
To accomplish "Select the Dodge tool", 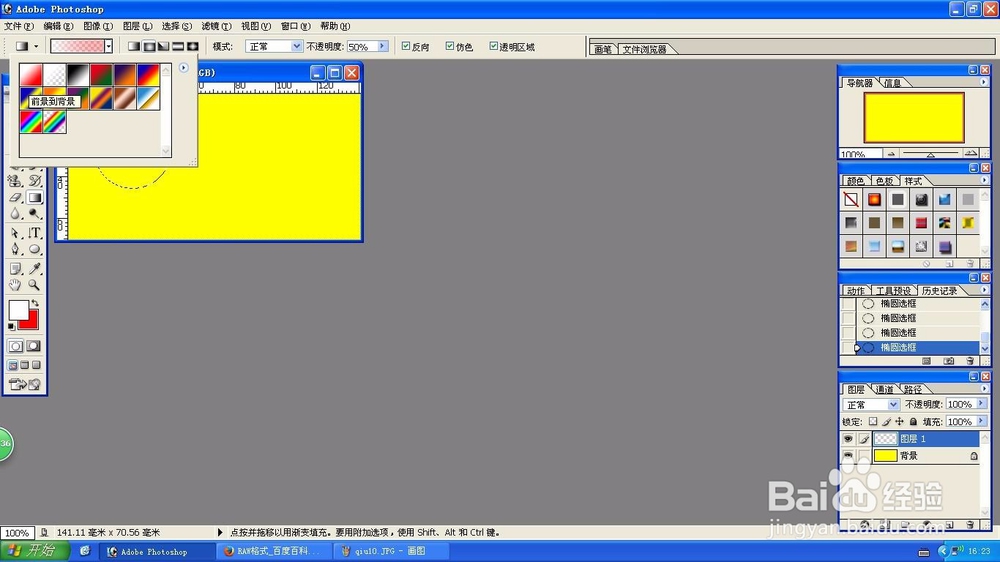I will point(35,214).
